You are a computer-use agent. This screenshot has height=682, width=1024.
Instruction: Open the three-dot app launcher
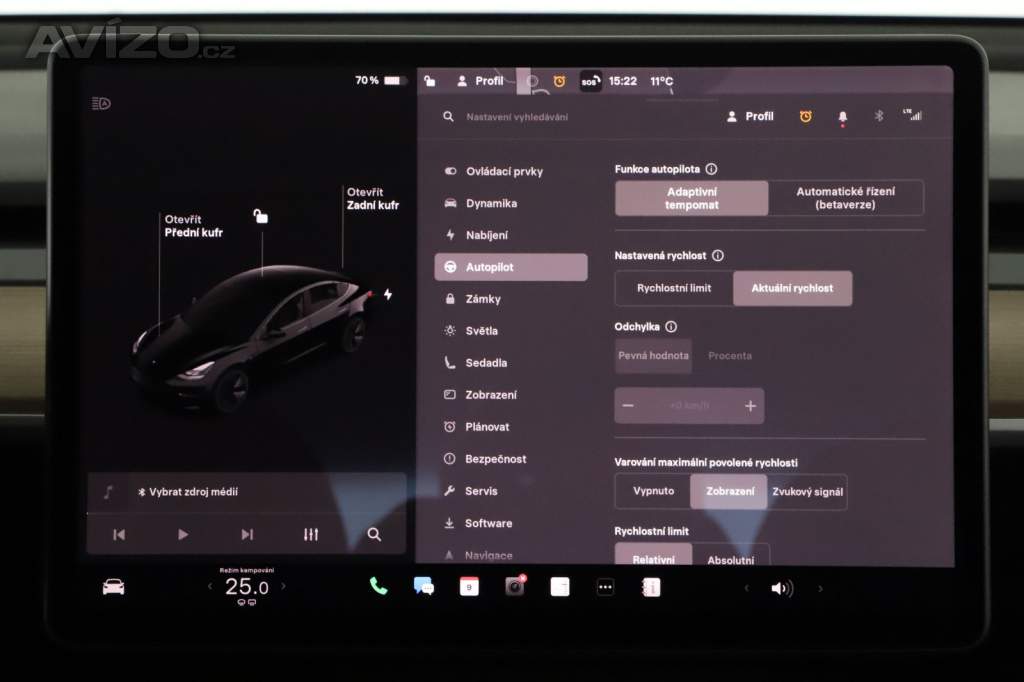(605, 587)
